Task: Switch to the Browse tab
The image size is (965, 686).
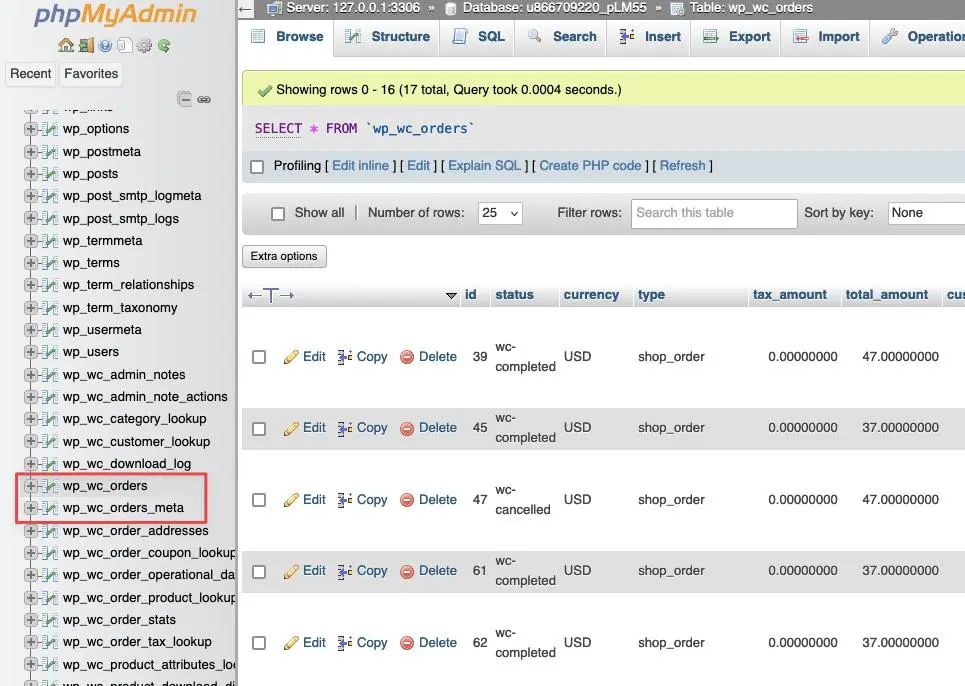Action: click(x=287, y=37)
